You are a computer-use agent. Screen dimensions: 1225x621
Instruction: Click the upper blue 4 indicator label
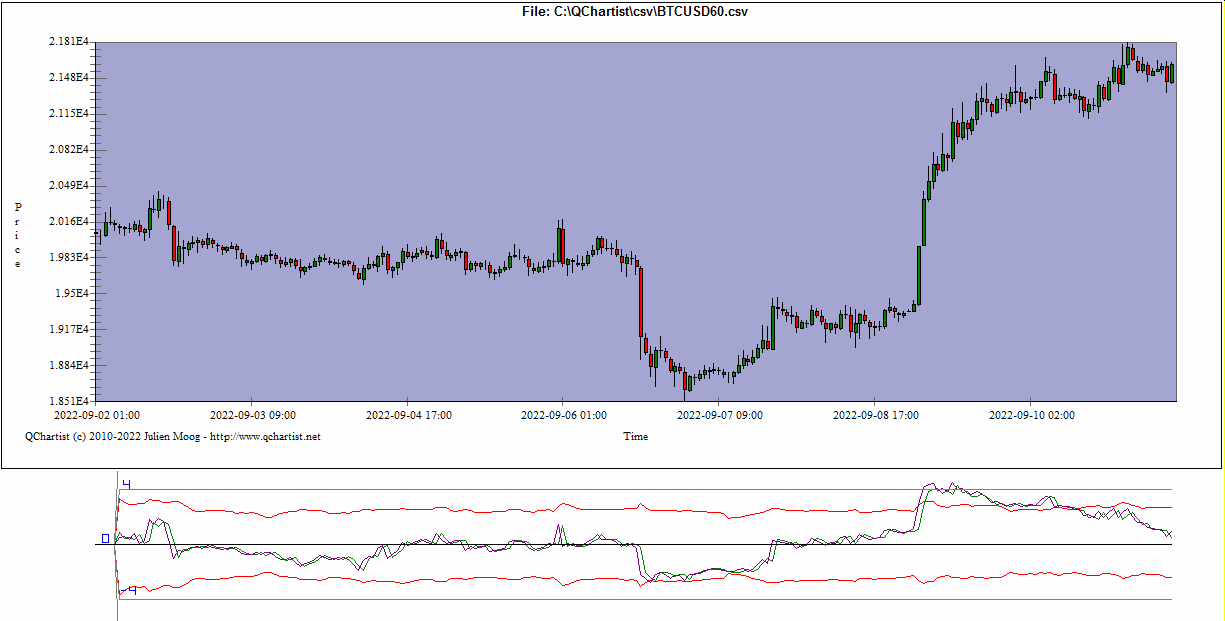127,485
